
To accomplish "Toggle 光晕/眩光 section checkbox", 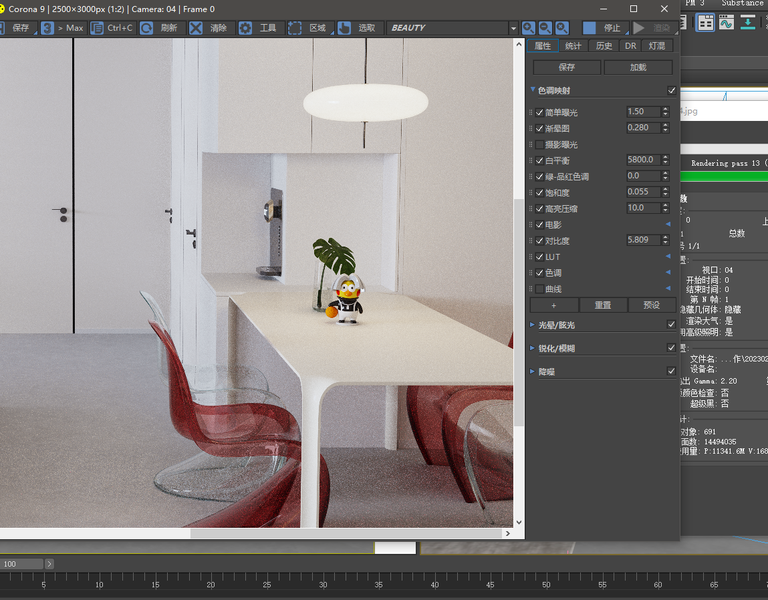I will pyautogui.click(x=672, y=324).
